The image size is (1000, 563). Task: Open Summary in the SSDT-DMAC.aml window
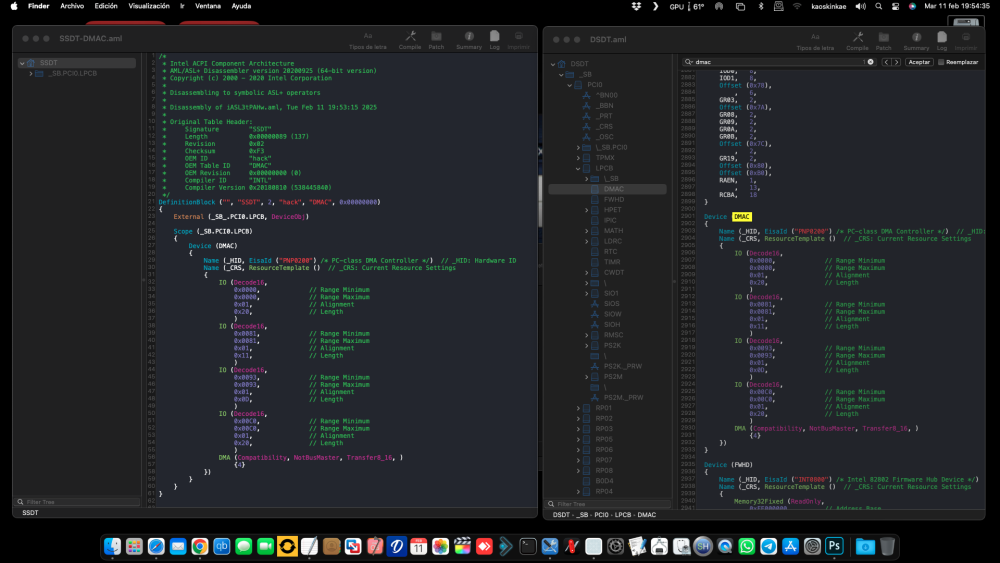pyautogui.click(x=469, y=40)
